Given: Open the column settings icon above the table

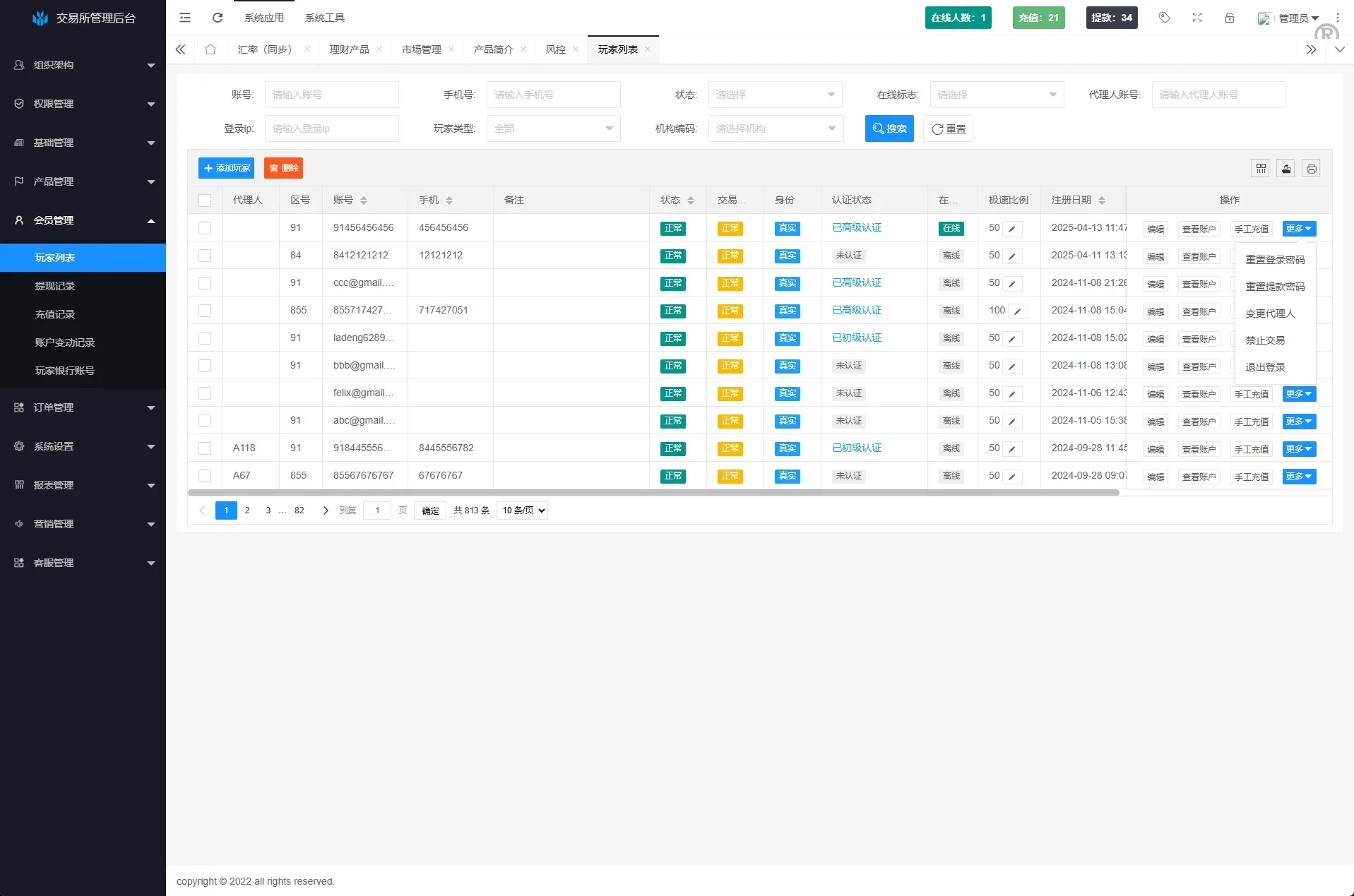Looking at the screenshot, I should point(1261,168).
